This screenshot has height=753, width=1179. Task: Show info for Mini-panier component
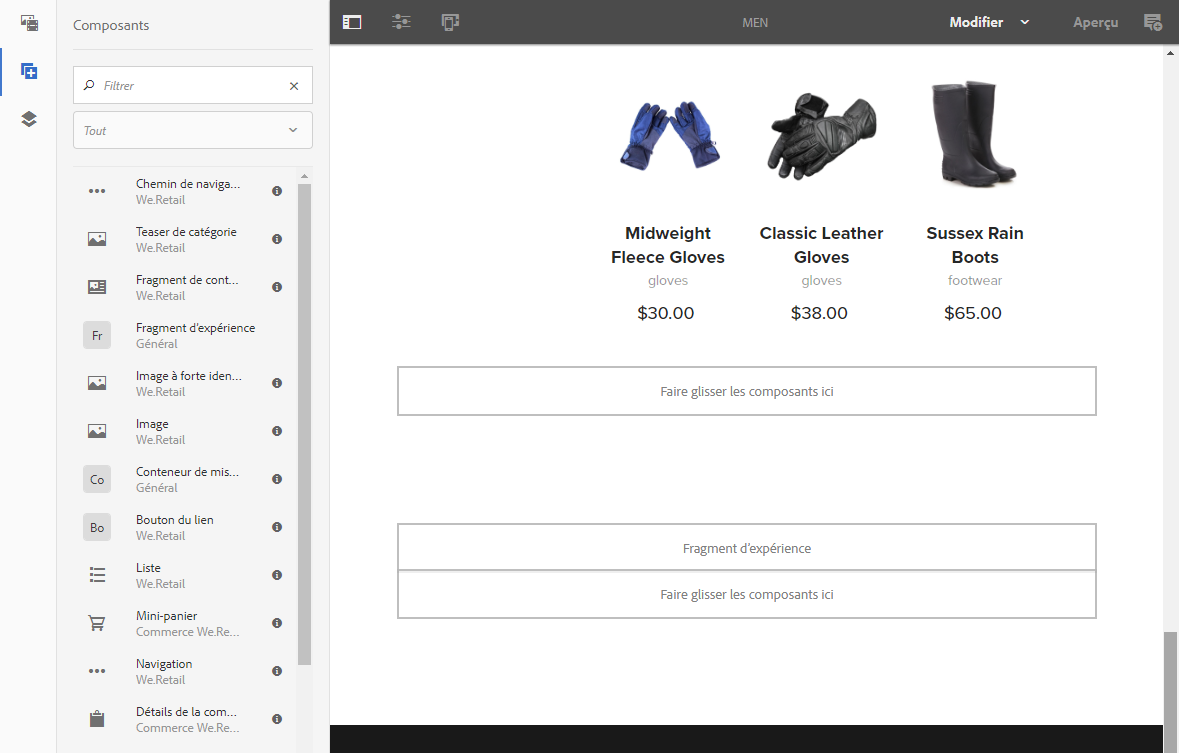277,623
